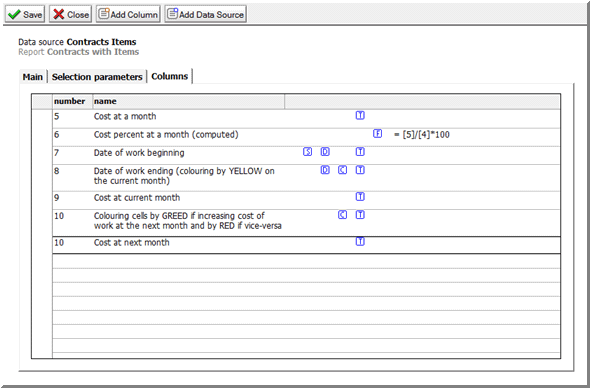Click the Close button
Screen dimensions: 590x388
coord(70,14)
